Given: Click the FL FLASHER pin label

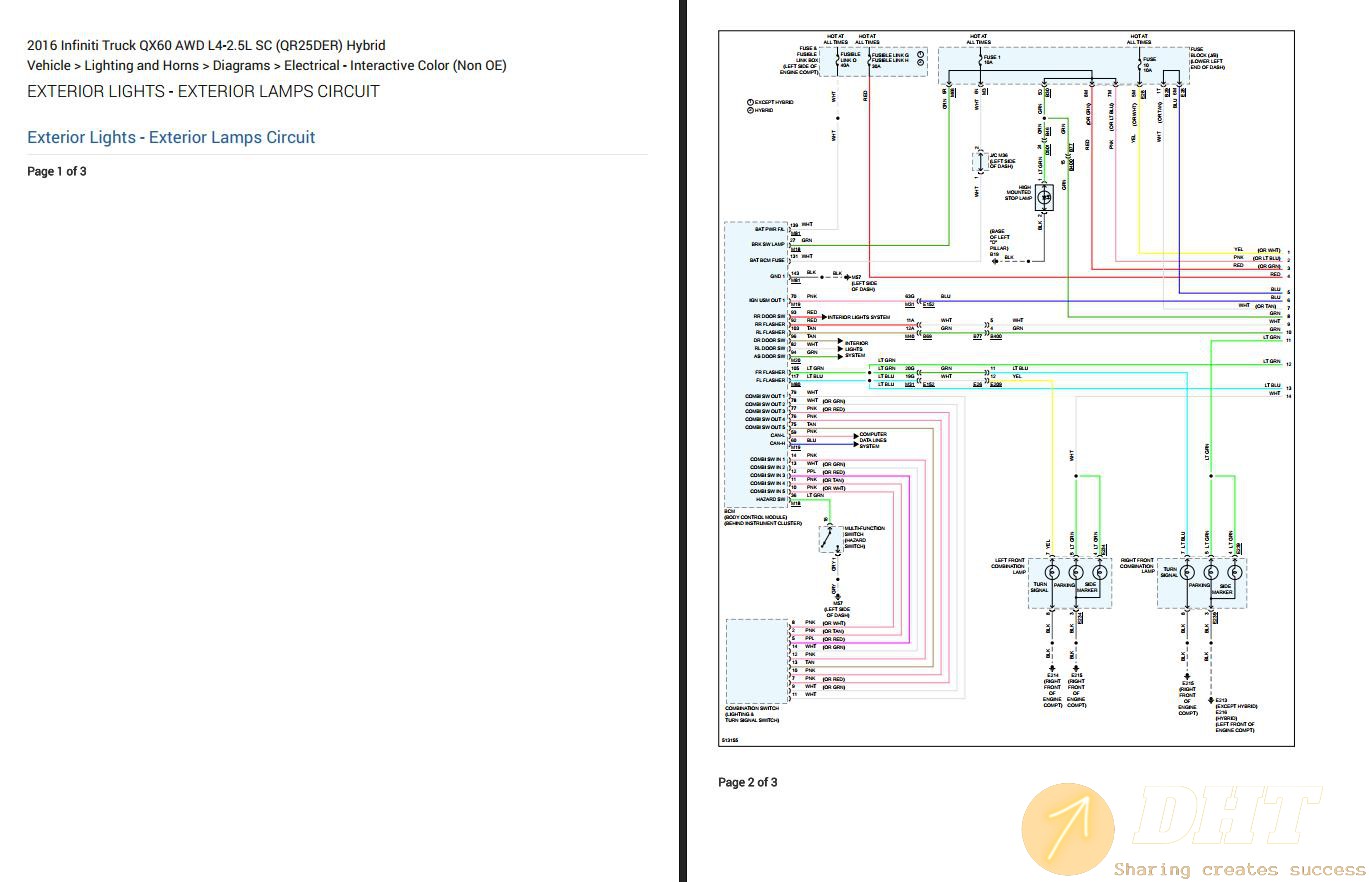Looking at the screenshot, I should click(771, 380).
